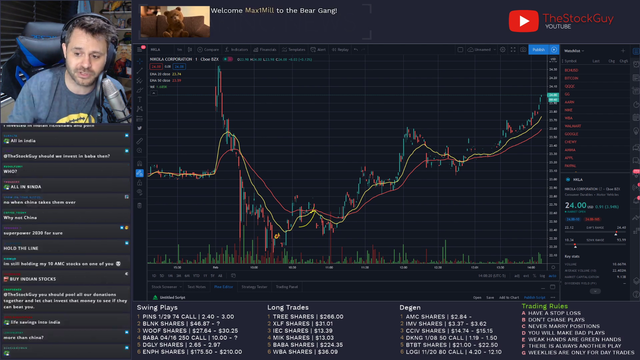The height and width of the screenshot is (360, 640).
Task: Switch to the Trading Panel tab
Action: [287, 287]
